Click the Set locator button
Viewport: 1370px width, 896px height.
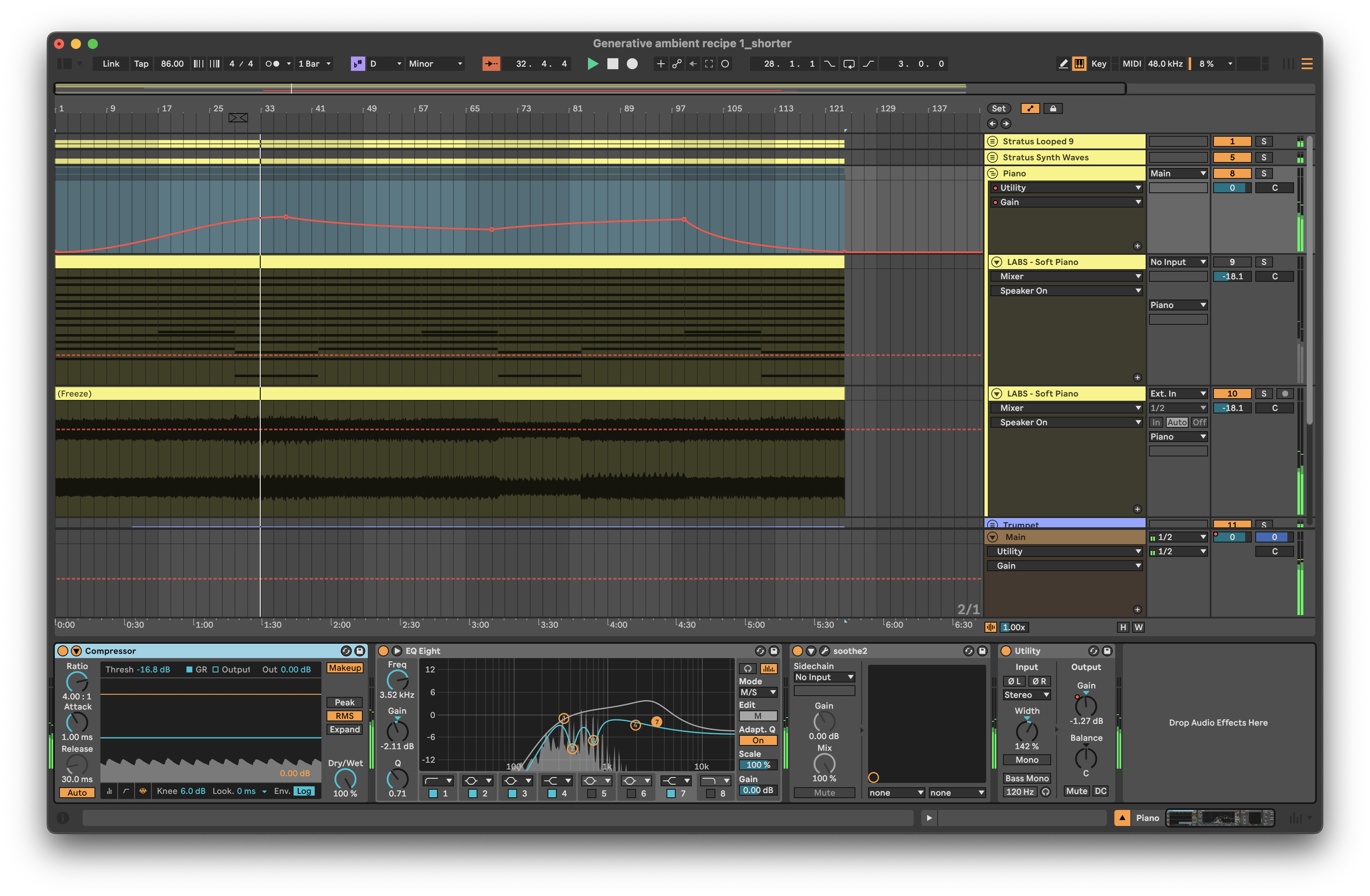[x=999, y=108]
